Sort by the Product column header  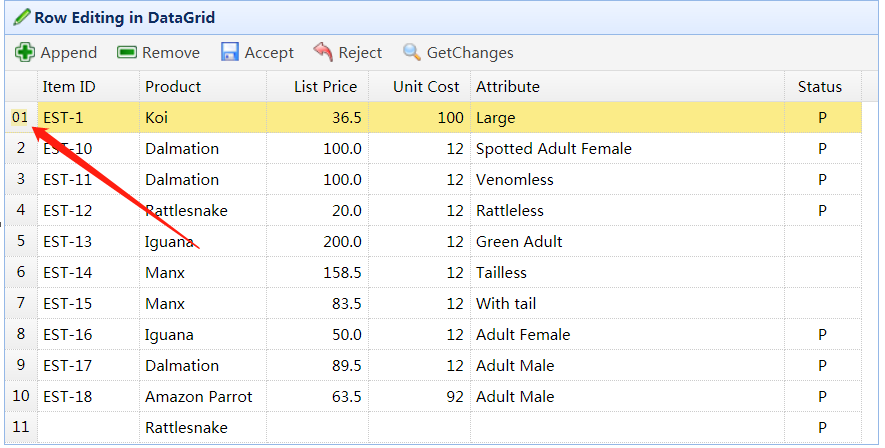(173, 87)
